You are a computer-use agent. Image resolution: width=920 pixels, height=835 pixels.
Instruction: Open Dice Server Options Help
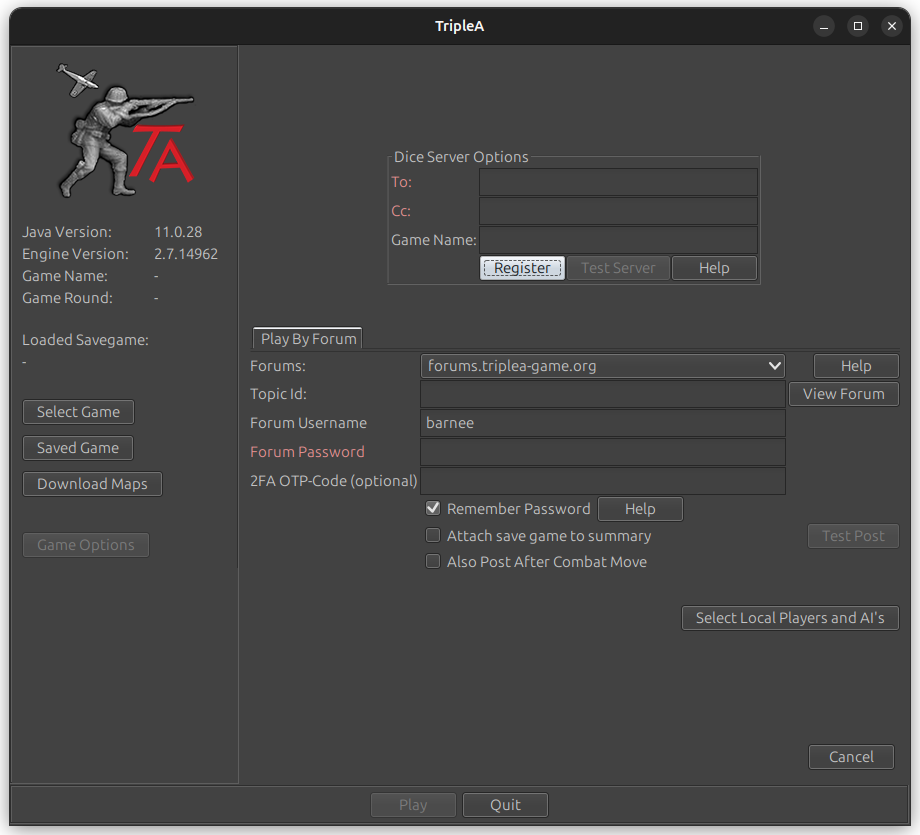click(x=713, y=268)
